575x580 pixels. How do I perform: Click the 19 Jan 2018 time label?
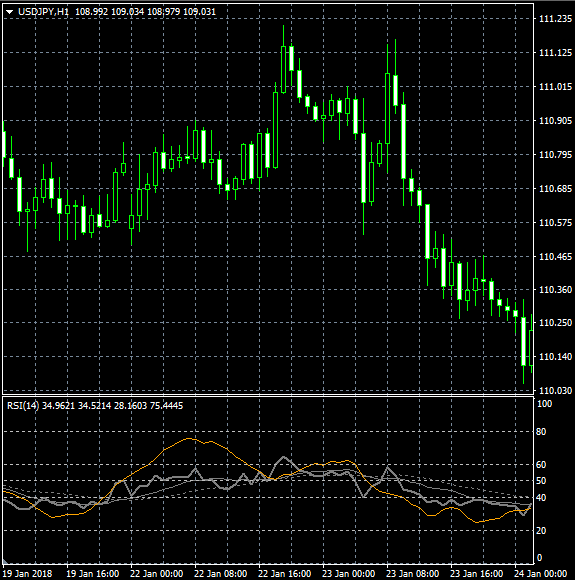pyautogui.click(x=27, y=574)
